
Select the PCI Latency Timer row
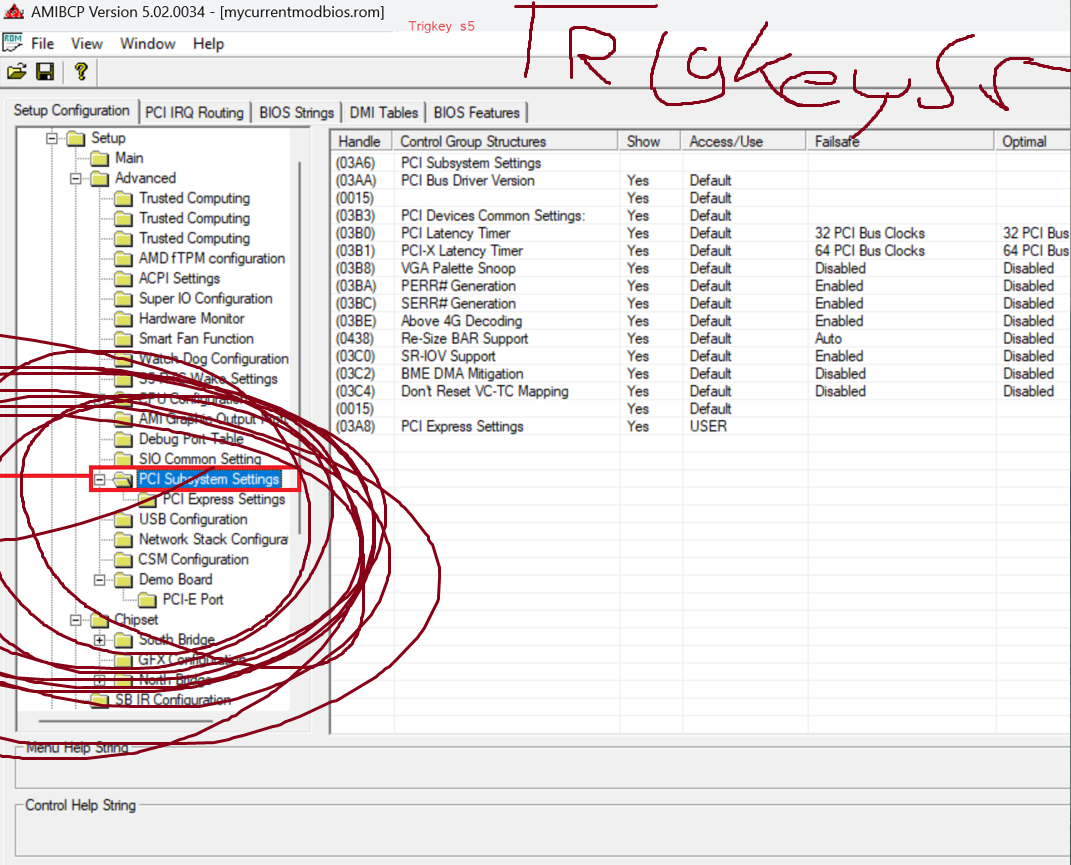(701, 233)
